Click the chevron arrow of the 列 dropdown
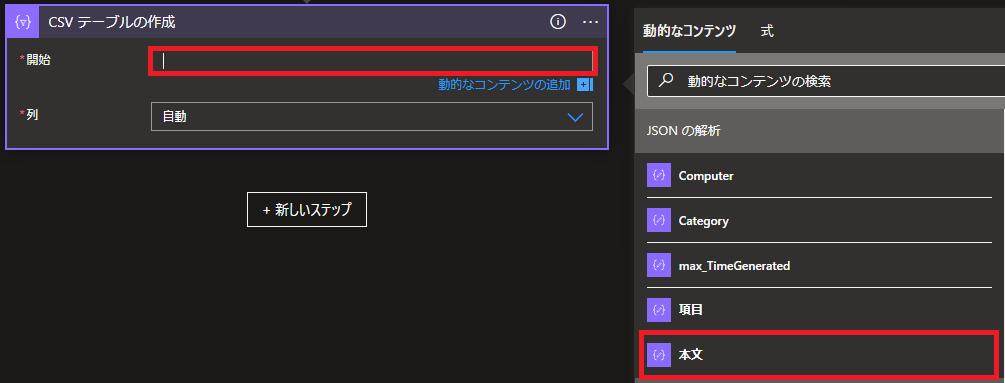Screen dimensions: 1005x383 (x=576, y=117)
